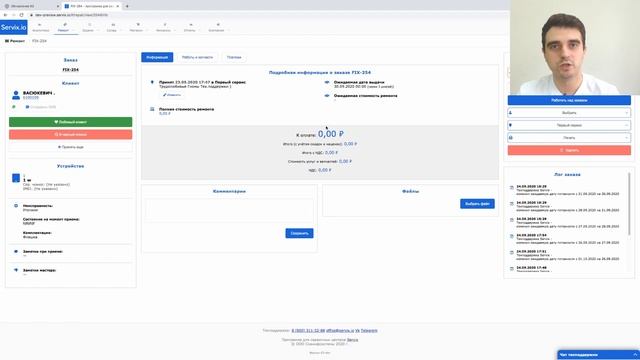Click the 0,00 ₽ amount to pay

pos(331,134)
